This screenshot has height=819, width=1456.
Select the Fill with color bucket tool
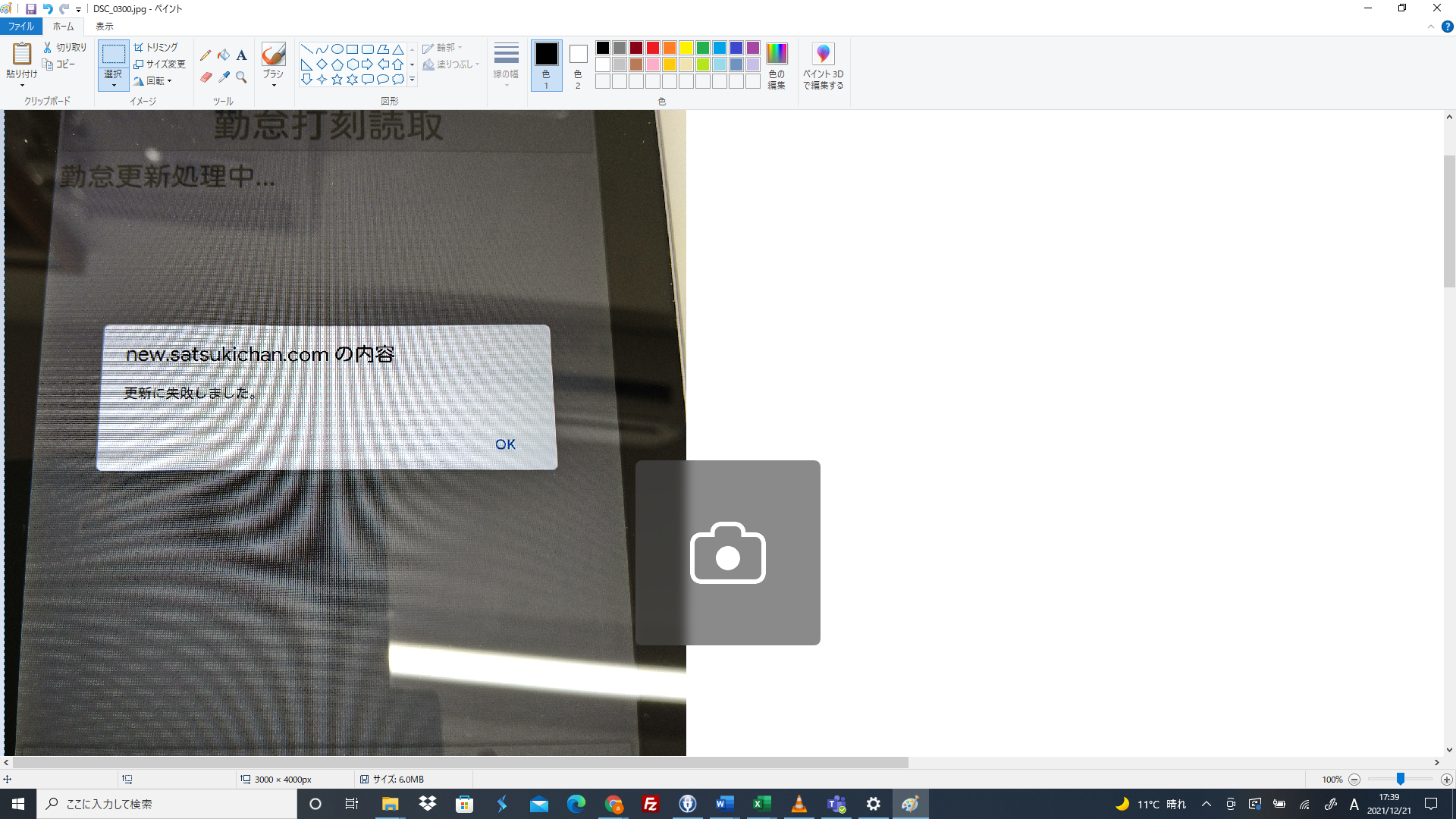coord(224,55)
